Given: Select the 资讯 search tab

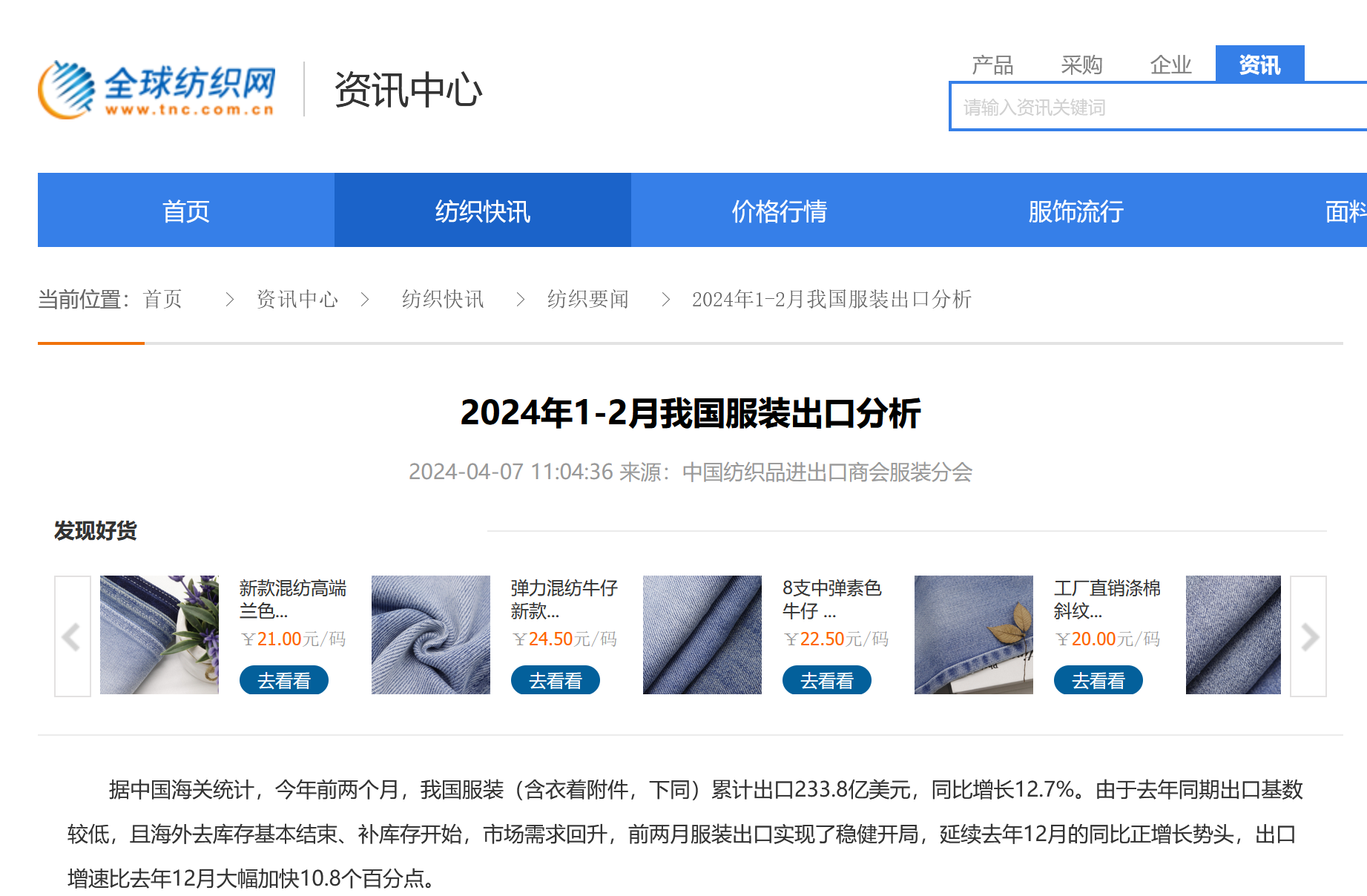Looking at the screenshot, I should (x=1259, y=65).
